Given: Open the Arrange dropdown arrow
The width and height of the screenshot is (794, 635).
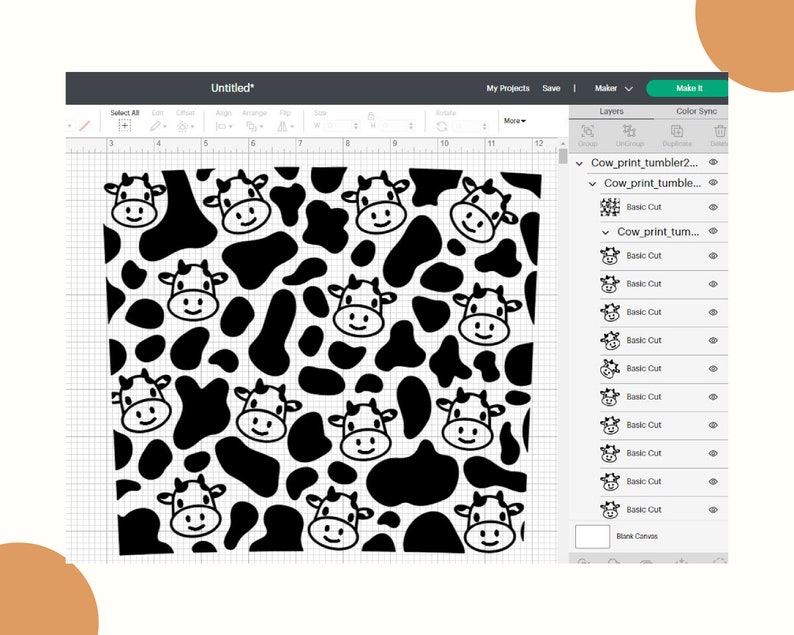Looking at the screenshot, I should coord(261,127).
